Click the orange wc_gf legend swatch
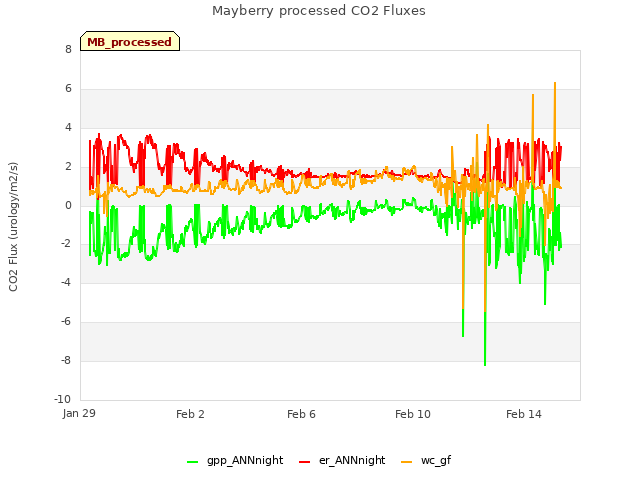The image size is (640, 480). tap(407, 462)
